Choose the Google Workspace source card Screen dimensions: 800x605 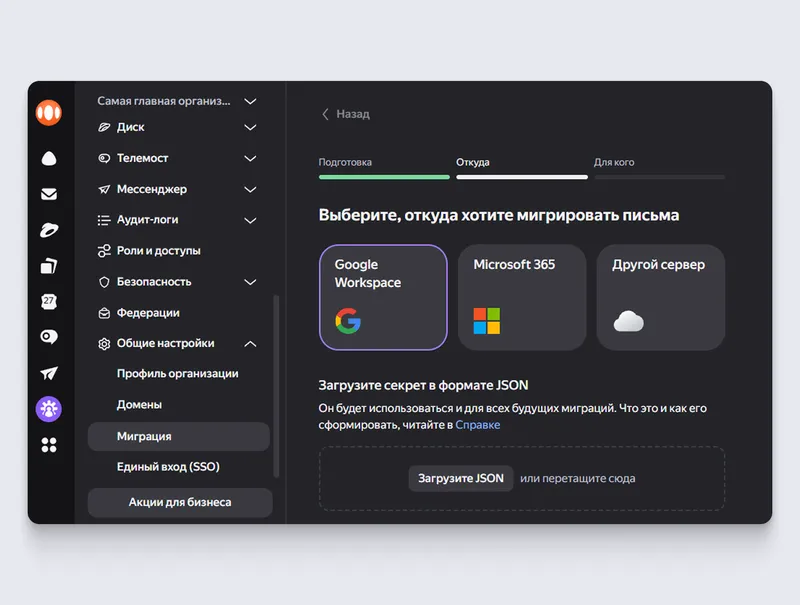[383, 297]
